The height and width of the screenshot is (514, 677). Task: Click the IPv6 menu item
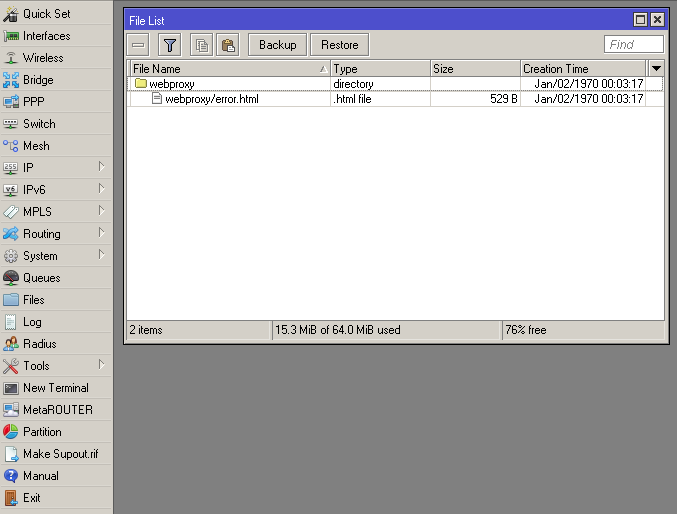(x=56, y=190)
